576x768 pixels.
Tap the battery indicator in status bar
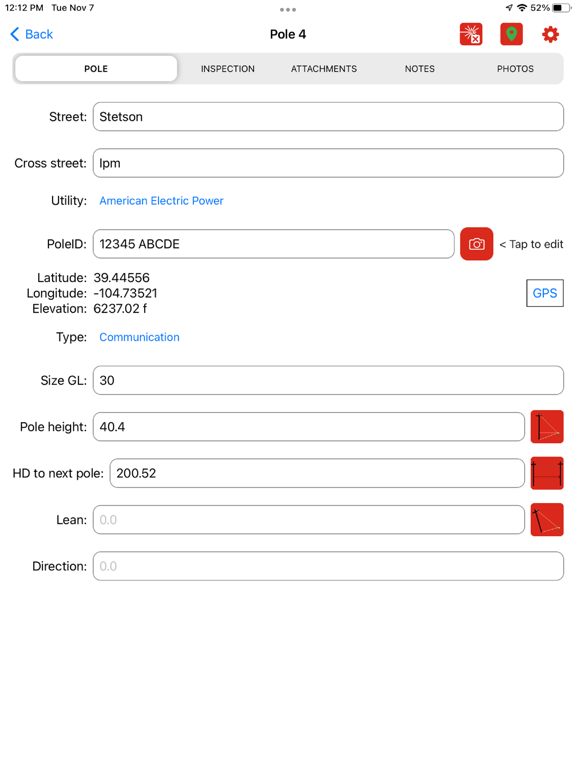560,8
